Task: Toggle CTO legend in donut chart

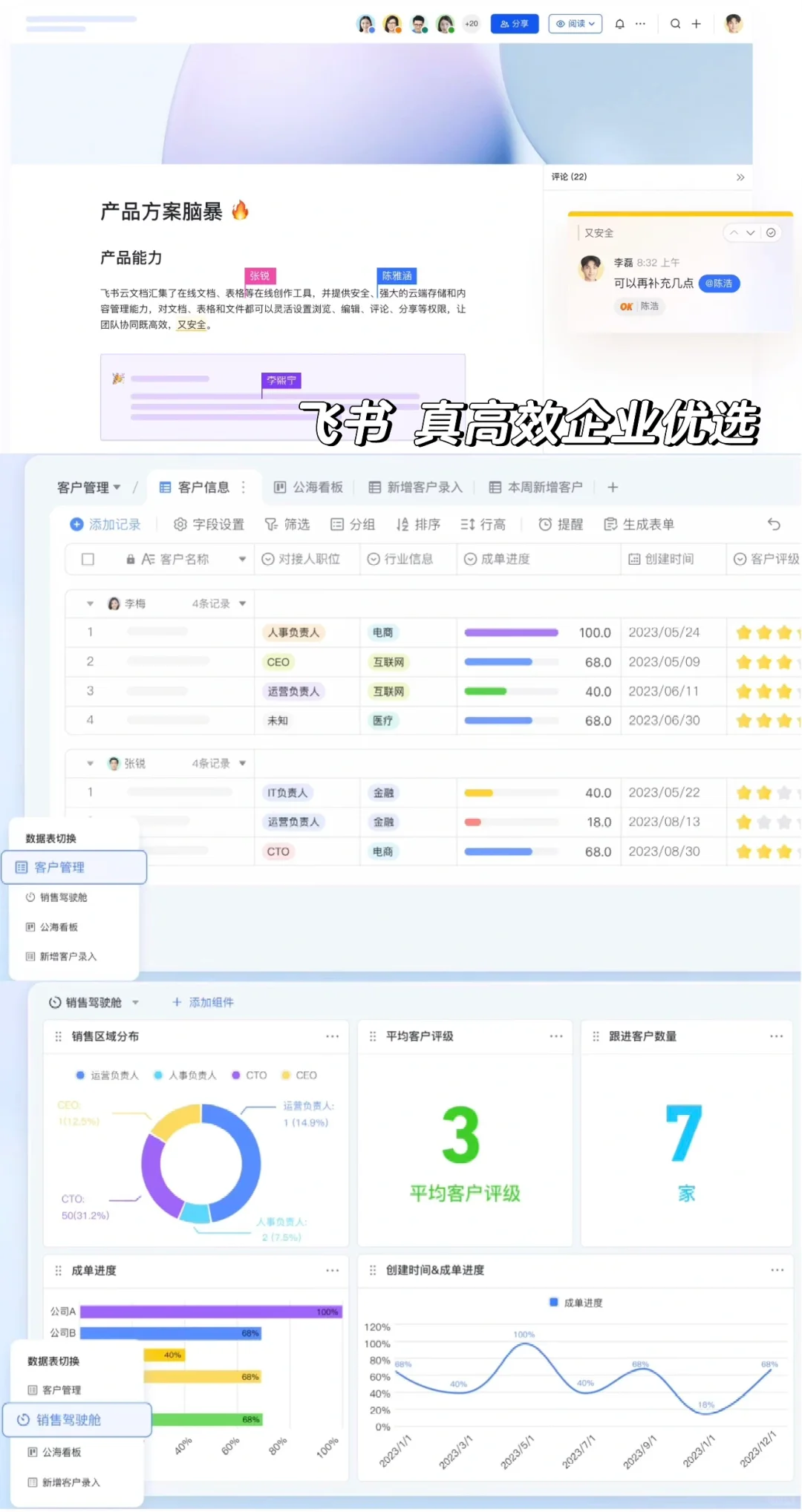Action: (x=249, y=1075)
